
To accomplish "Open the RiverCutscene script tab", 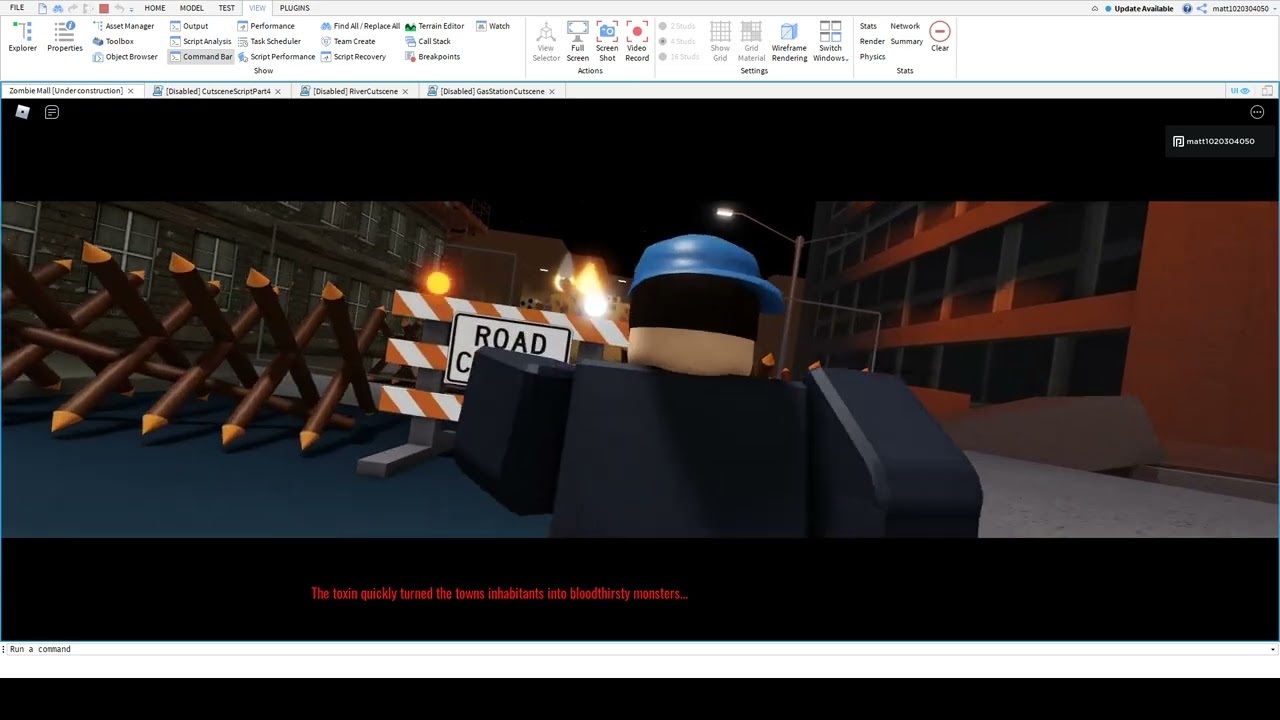I will pyautogui.click(x=355, y=91).
